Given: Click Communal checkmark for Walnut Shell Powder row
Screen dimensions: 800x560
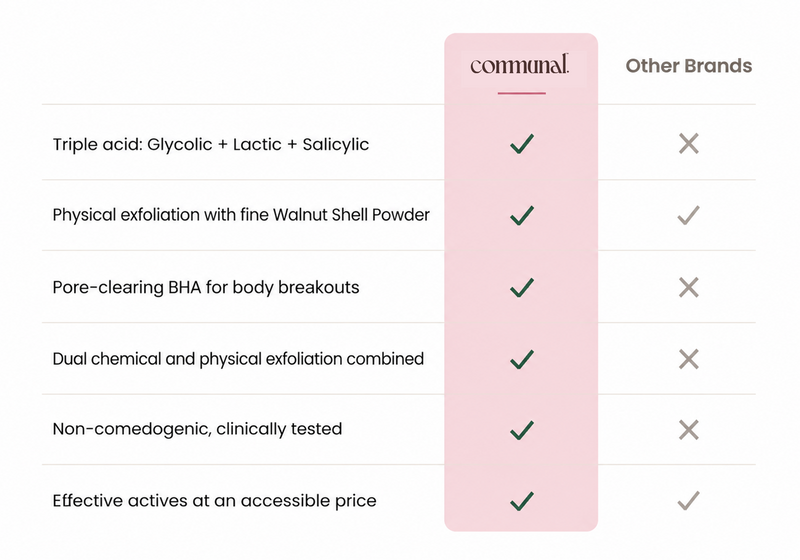Looking at the screenshot, I should (522, 215).
